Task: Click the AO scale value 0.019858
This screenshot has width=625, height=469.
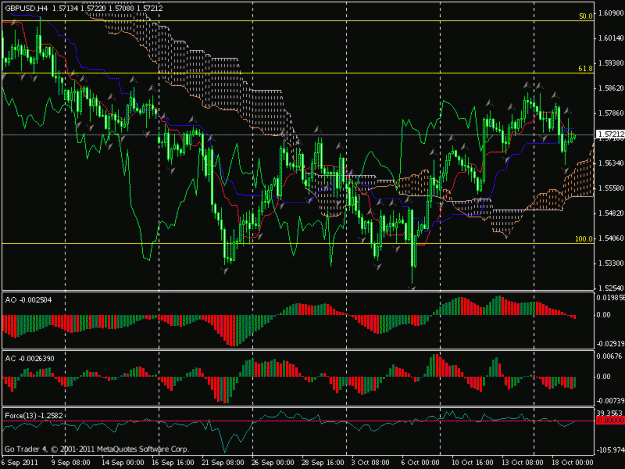Action: [610, 297]
